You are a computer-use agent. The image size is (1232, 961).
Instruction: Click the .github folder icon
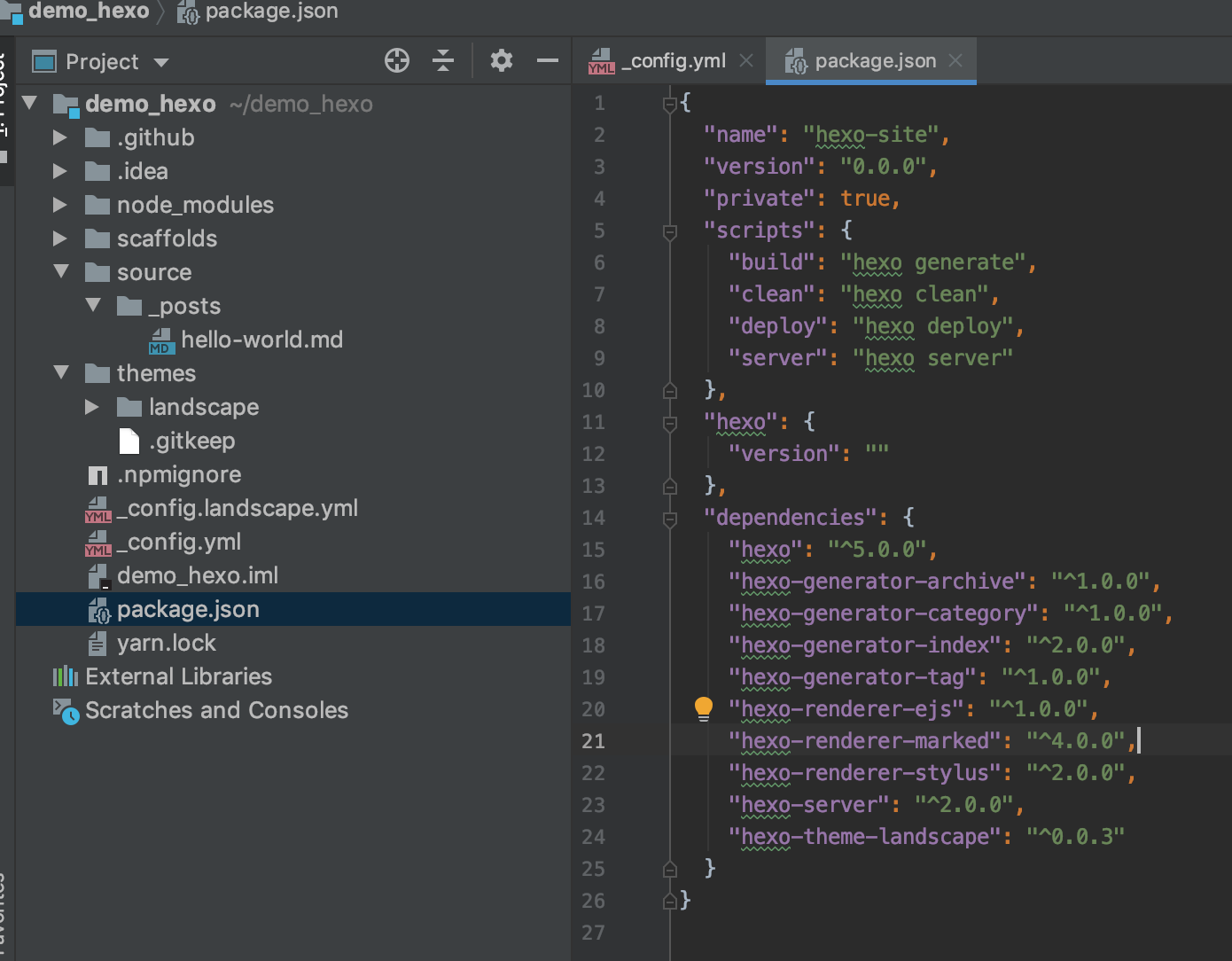tap(97, 137)
